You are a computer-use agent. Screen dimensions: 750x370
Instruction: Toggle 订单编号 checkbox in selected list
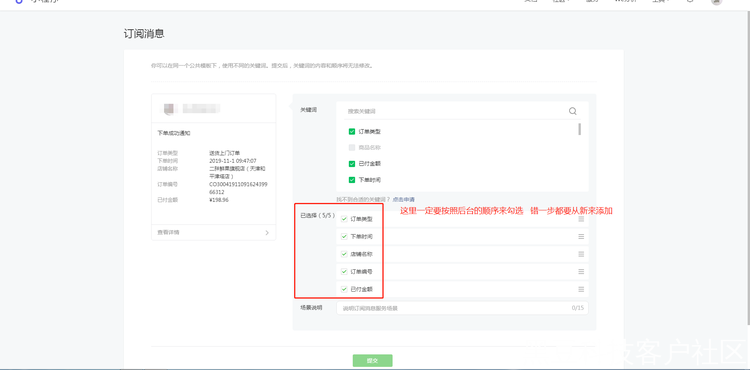pyautogui.click(x=344, y=272)
